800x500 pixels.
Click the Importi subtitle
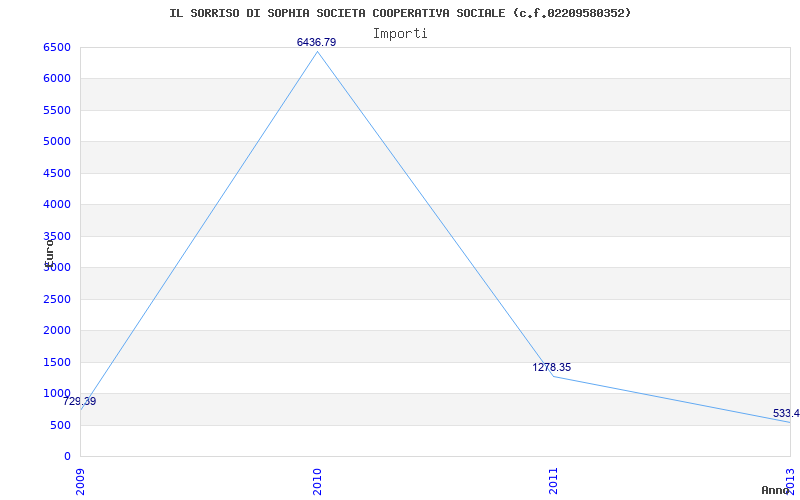400,34
